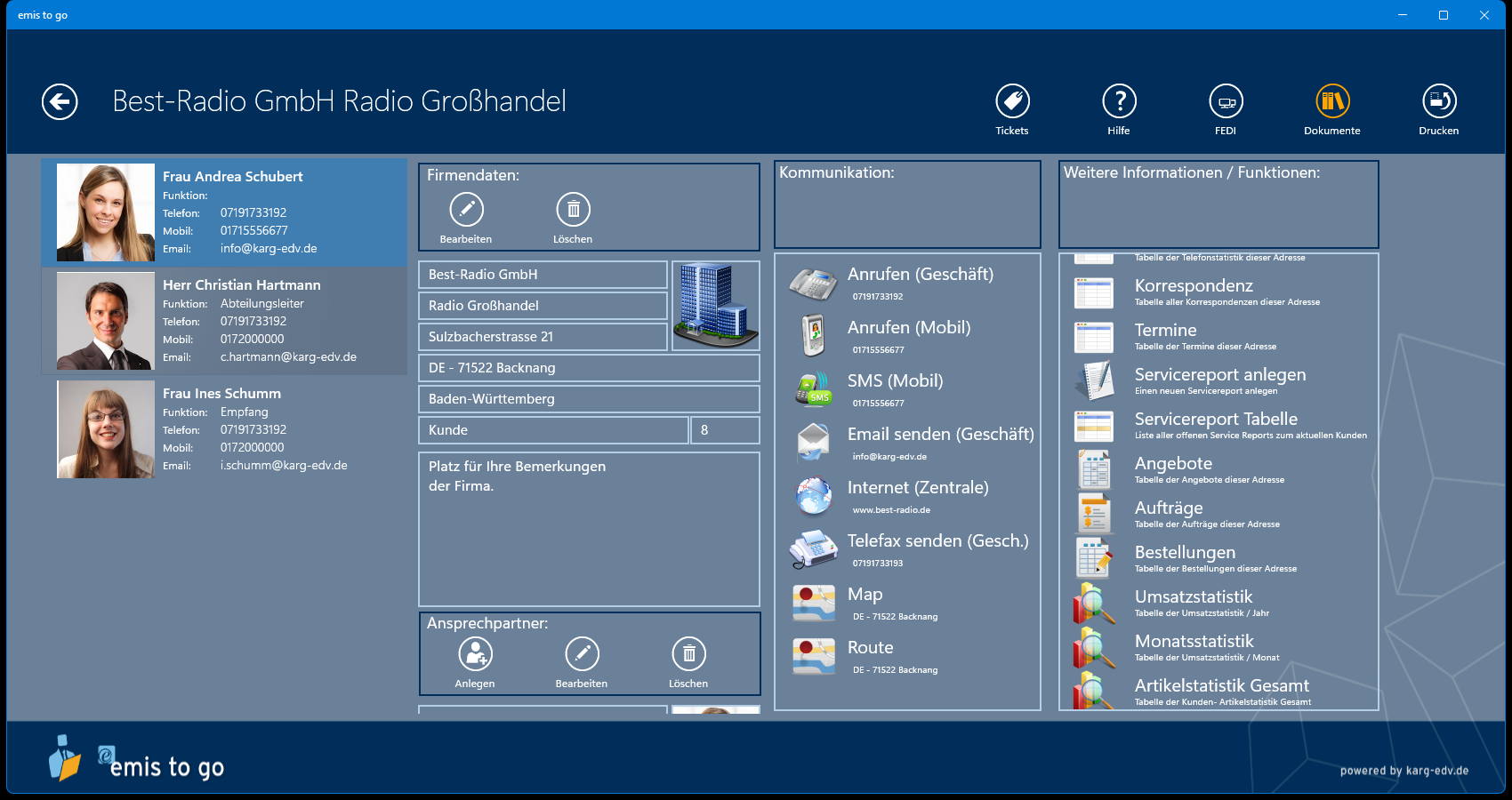Open the Aufträge document icon
1512x800 pixels.
pos(1094,515)
